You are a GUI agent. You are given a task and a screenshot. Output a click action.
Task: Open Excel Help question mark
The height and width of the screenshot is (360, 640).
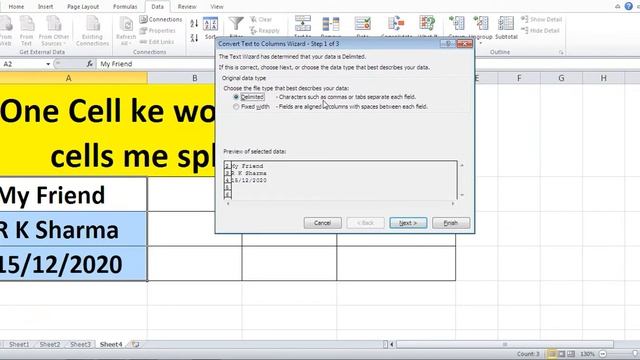coord(629,6)
